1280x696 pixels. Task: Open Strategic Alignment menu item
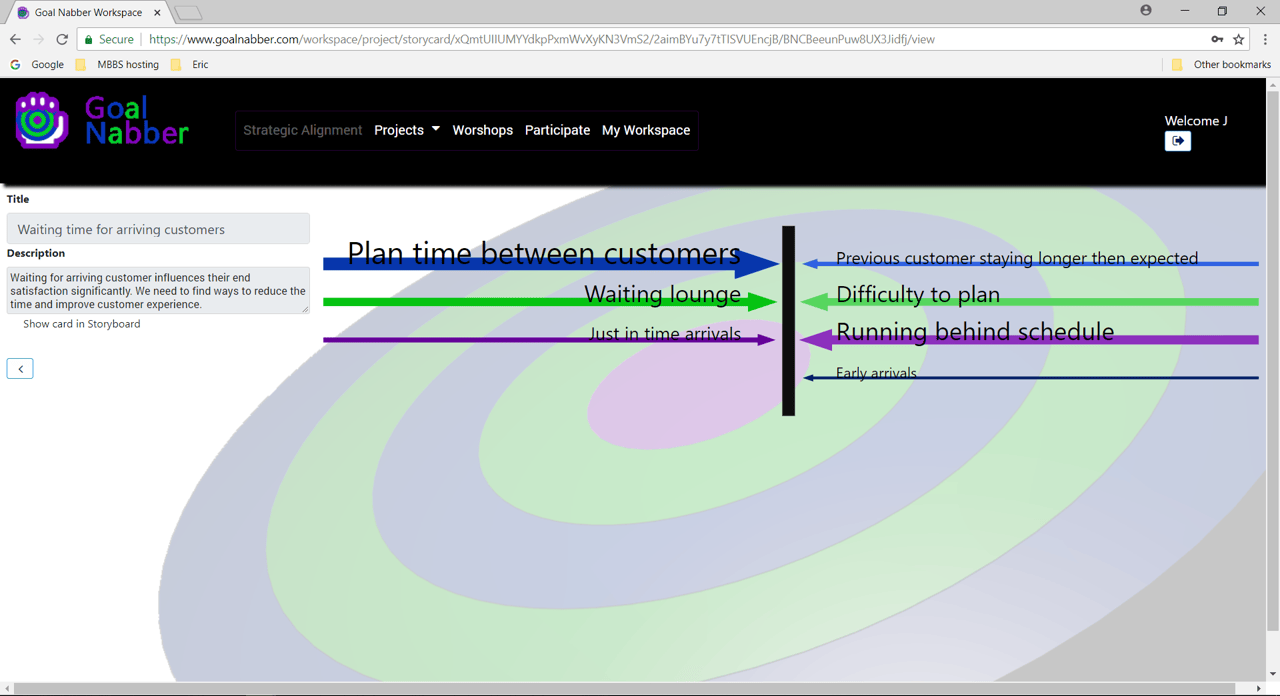tap(303, 130)
